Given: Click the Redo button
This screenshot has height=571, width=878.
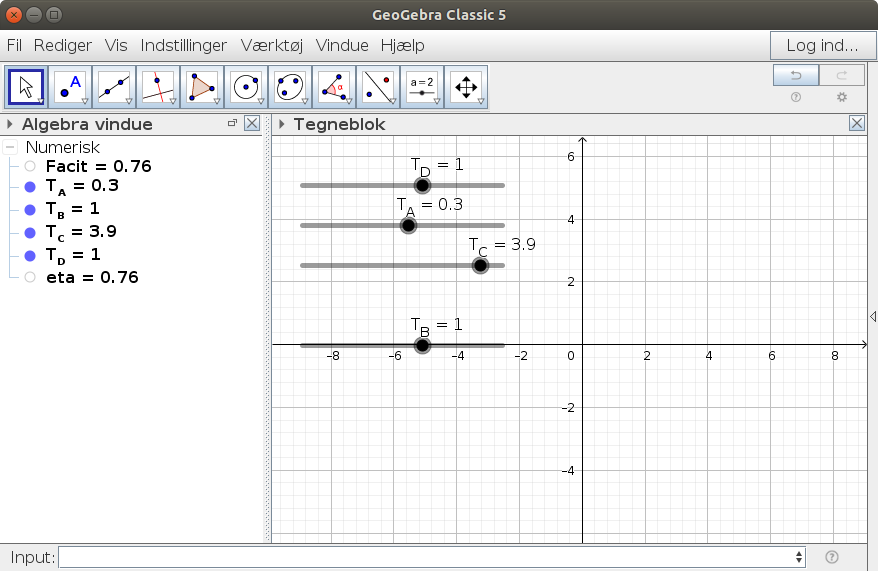Looking at the screenshot, I should (842, 75).
